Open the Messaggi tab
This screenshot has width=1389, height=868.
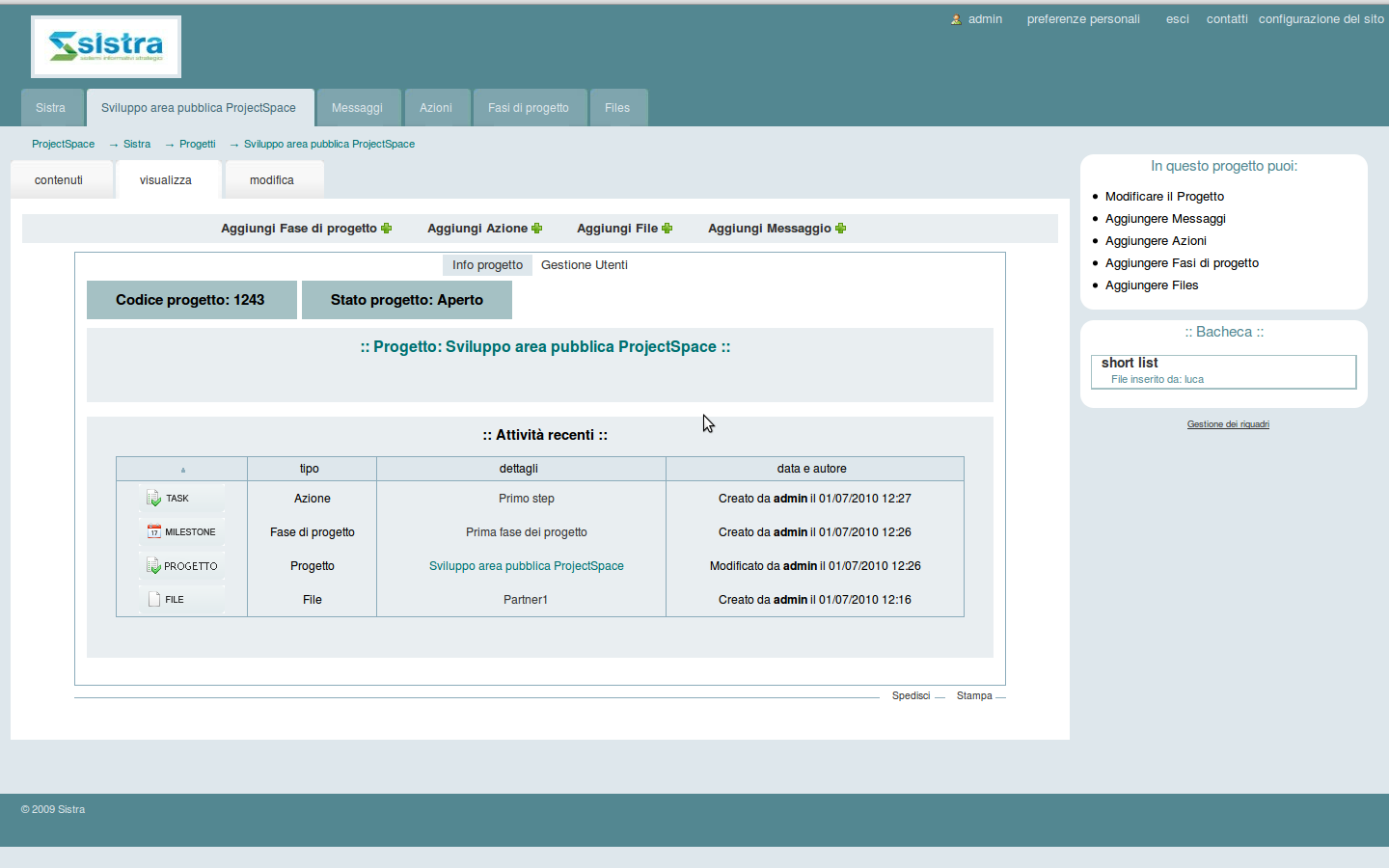(357, 108)
